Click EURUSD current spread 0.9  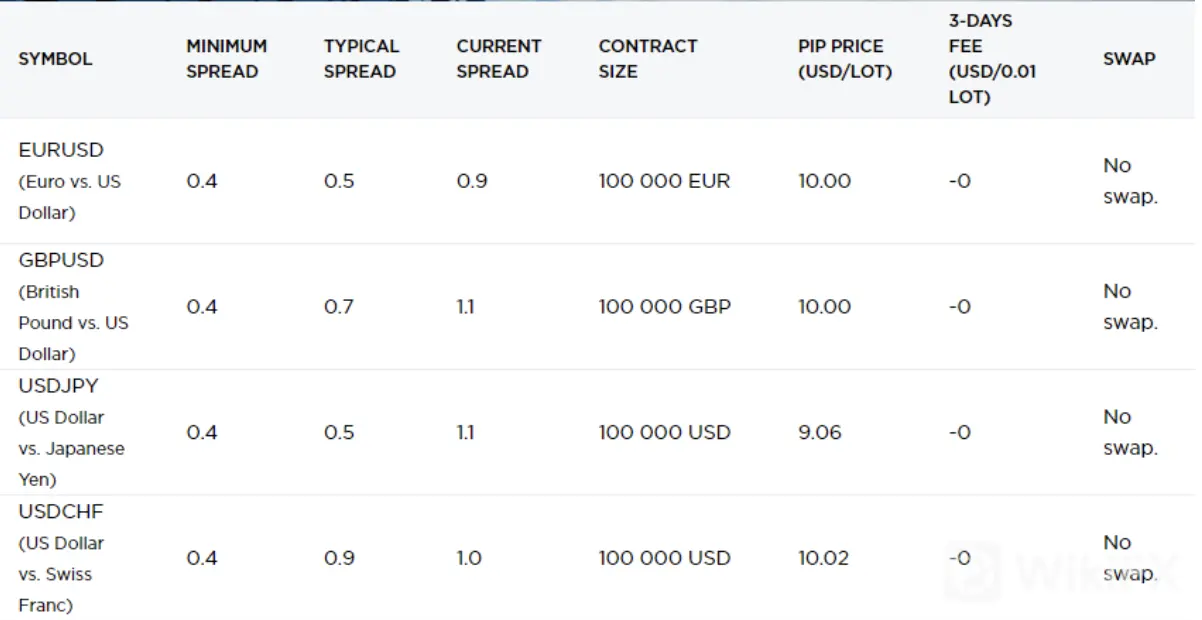point(472,181)
